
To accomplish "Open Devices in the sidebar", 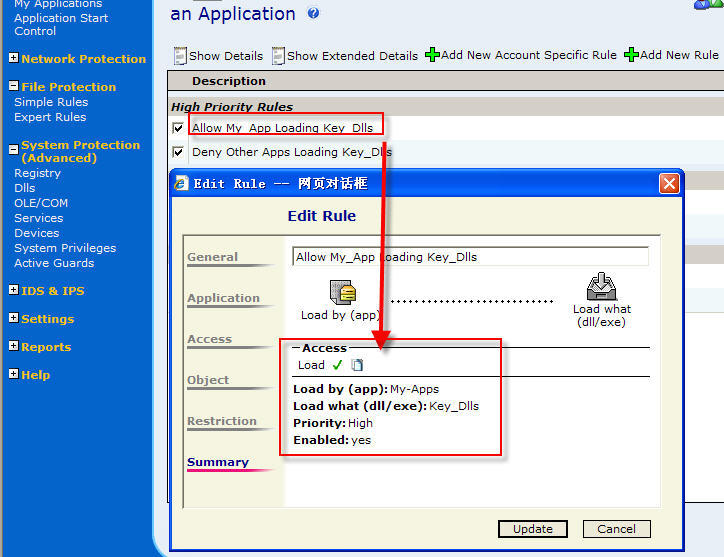I will (x=36, y=233).
